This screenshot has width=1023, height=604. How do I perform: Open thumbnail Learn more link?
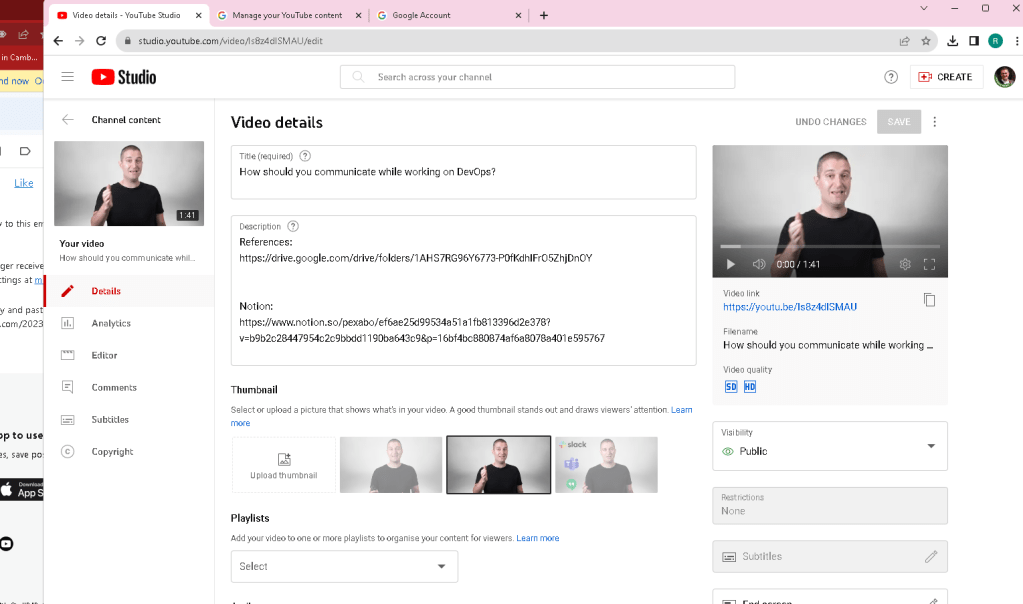(682, 410)
